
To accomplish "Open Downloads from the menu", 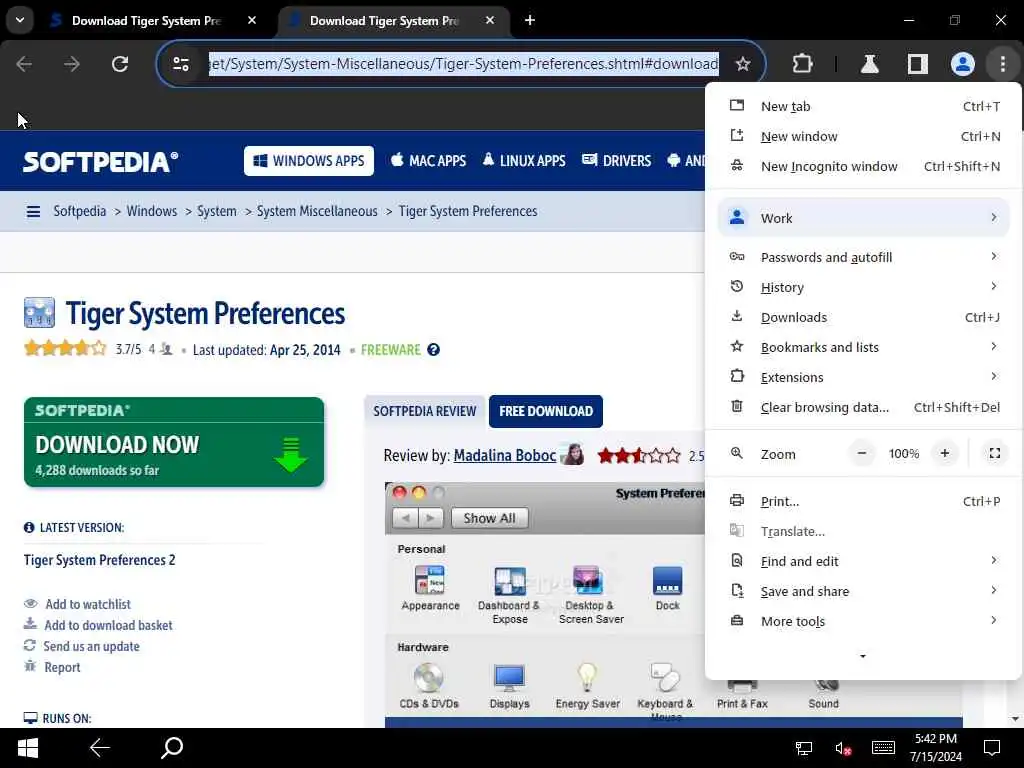I will coord(863,317).
